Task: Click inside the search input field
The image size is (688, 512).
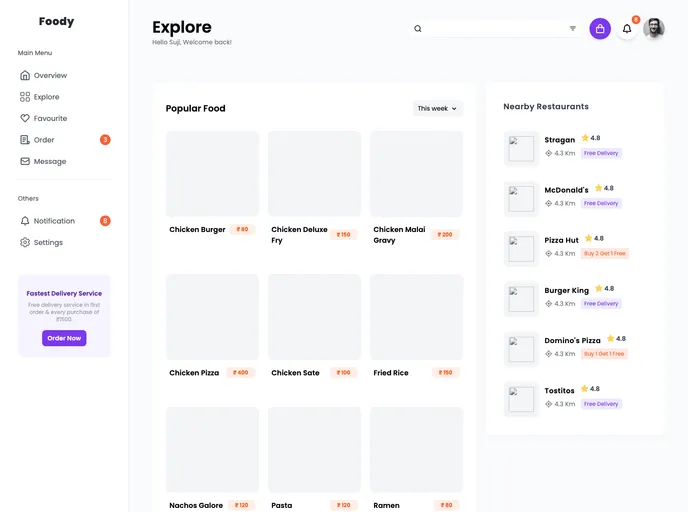Action: coord(495,29)
